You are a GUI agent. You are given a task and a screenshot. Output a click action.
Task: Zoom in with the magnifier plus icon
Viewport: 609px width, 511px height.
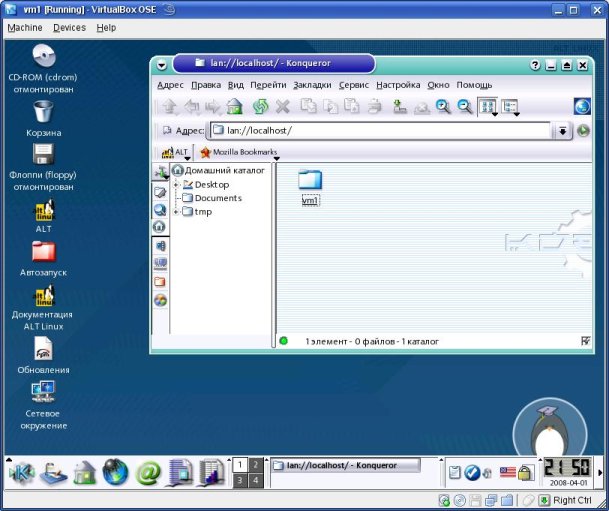[443, 106]
